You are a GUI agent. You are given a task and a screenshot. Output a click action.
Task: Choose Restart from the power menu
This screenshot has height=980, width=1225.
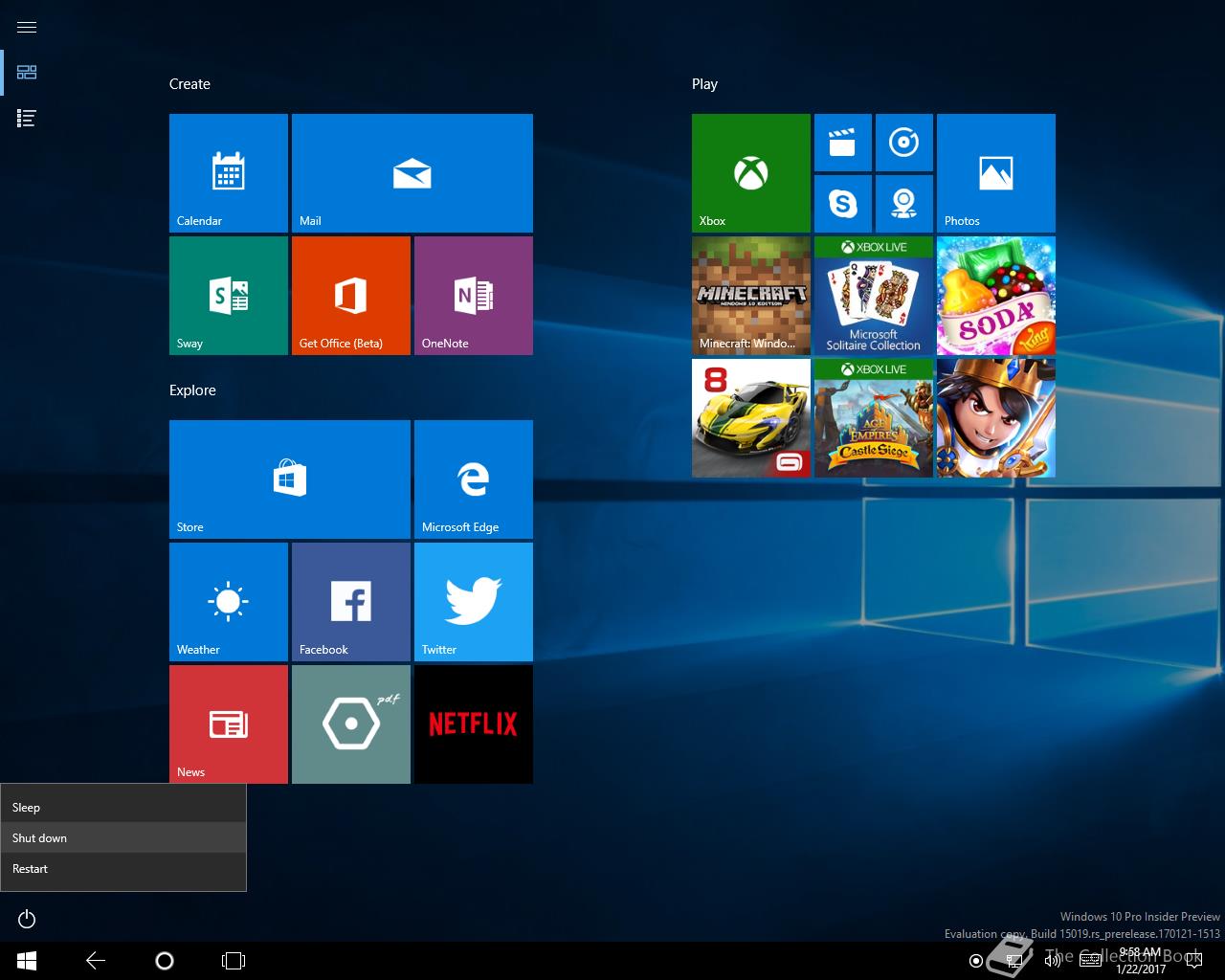[x=123, y=868]
